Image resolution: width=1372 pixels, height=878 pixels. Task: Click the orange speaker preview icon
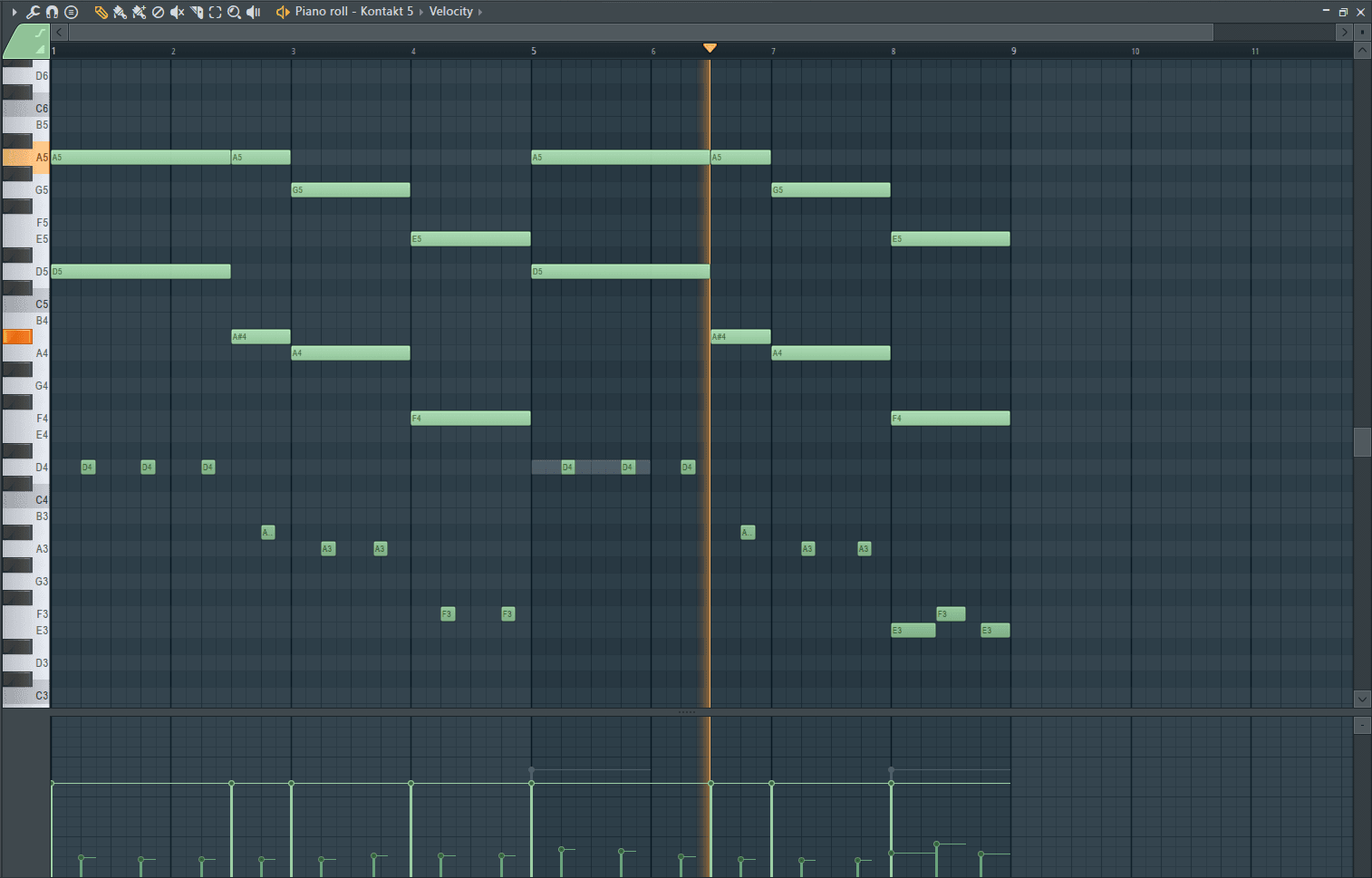(x=283, y=12)
